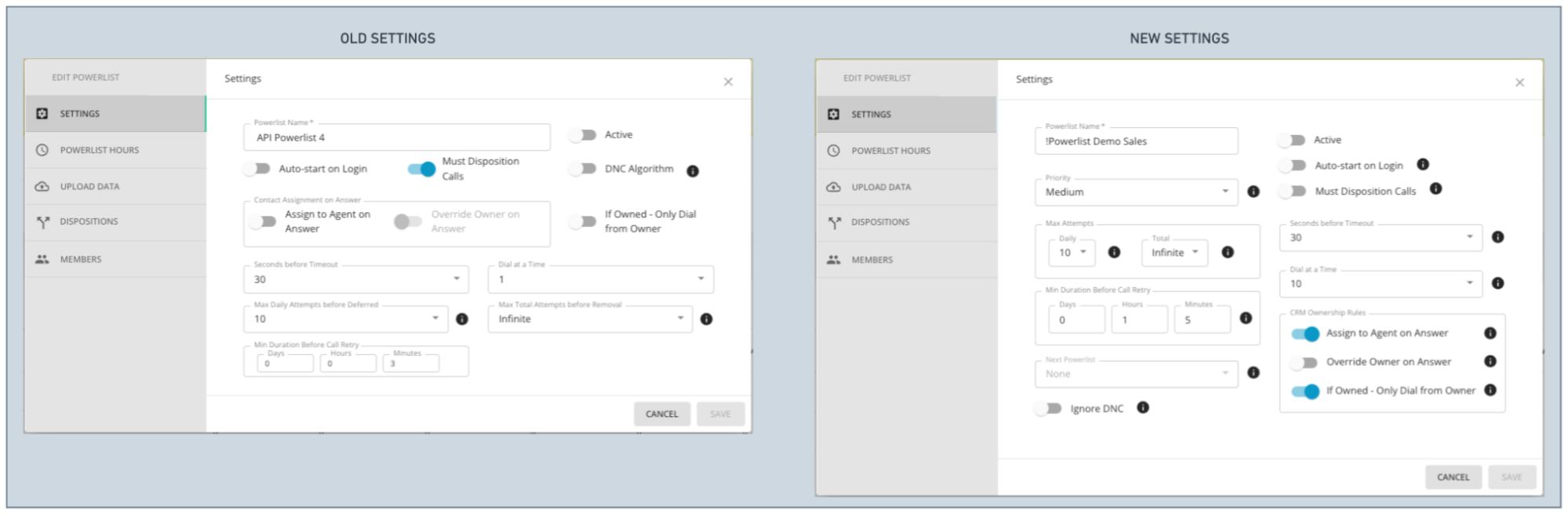Click cloud upload icon in New Settings sidebar
Screen dimensions: 1568x515
(x=834, y=188)
